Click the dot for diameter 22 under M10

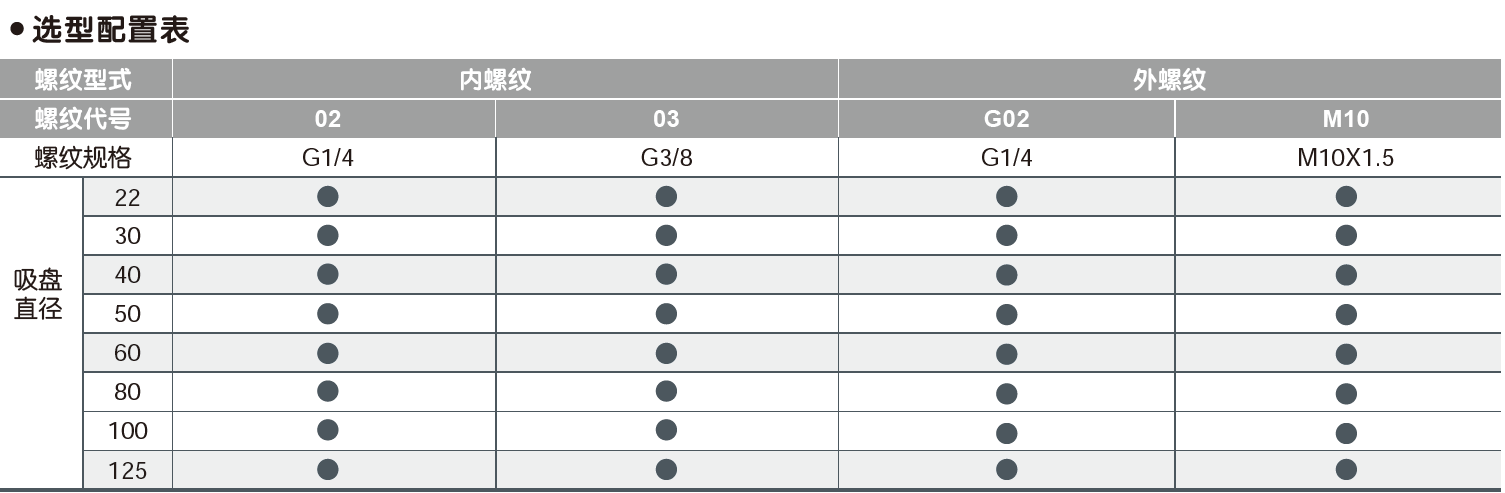(x=1346, y=197)
